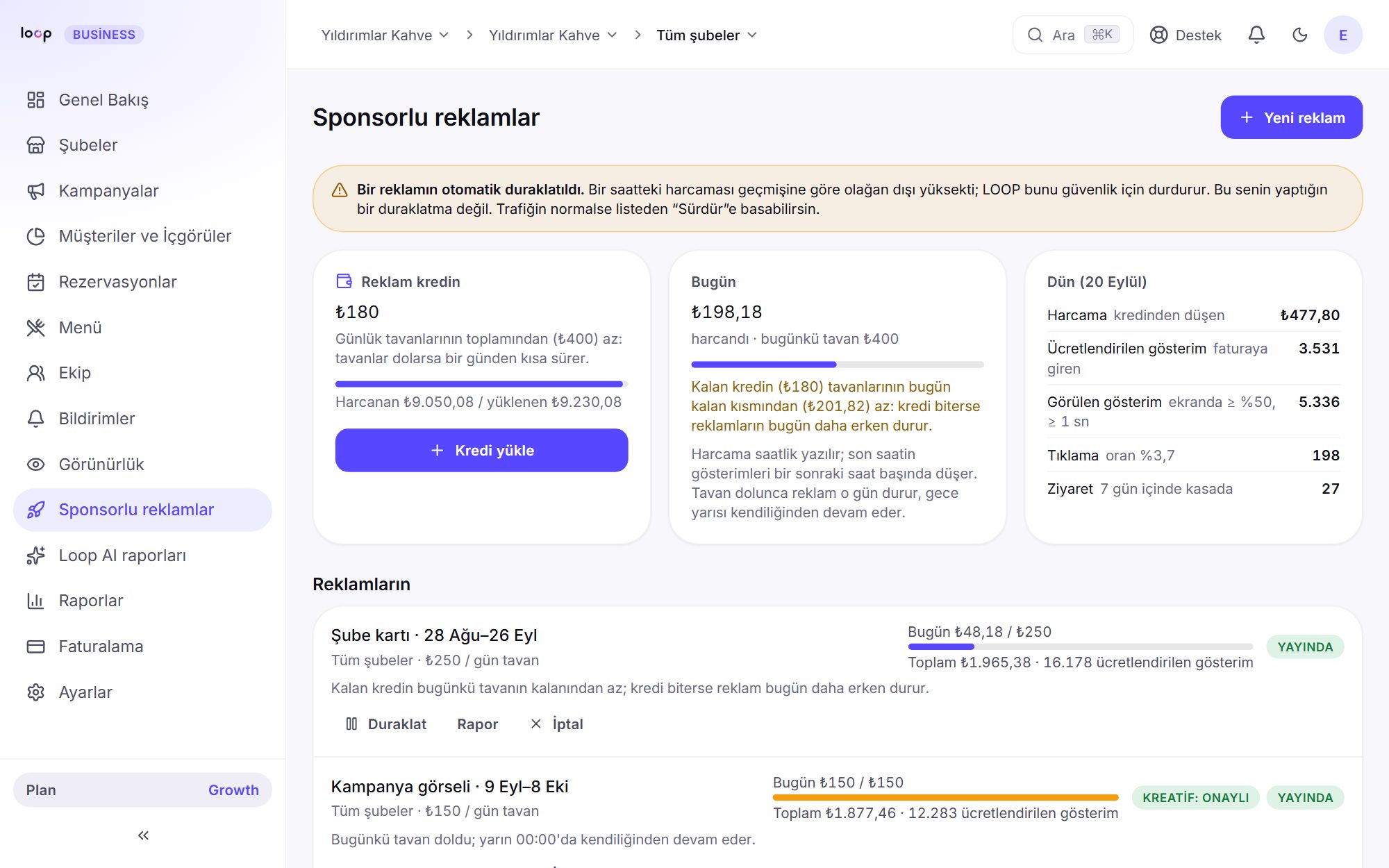This screenshot has height=868, width=1389.
Task: Click the ₺198,18 today amount
Action: [726, 312]
